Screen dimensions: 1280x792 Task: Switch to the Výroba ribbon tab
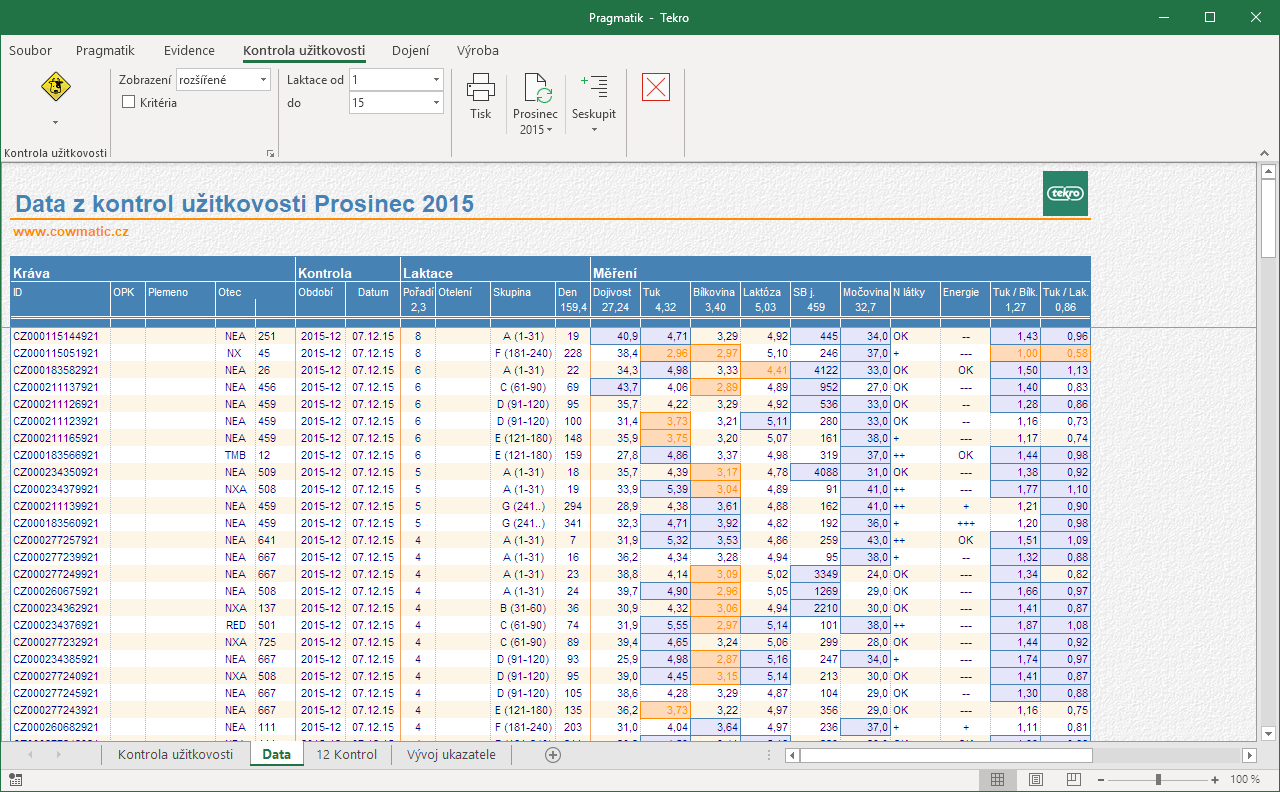[478, 50]
